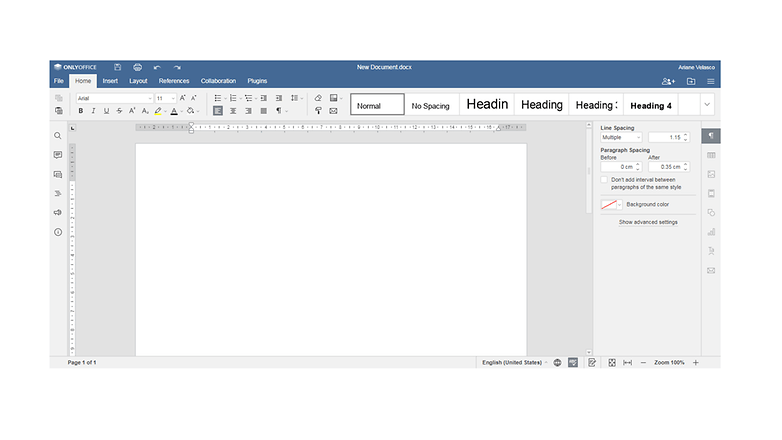Image resolution: width=782 pixels, height=440 pixels.
Task: Open Shape settings in right sidebar
Action: coord(711,213)
